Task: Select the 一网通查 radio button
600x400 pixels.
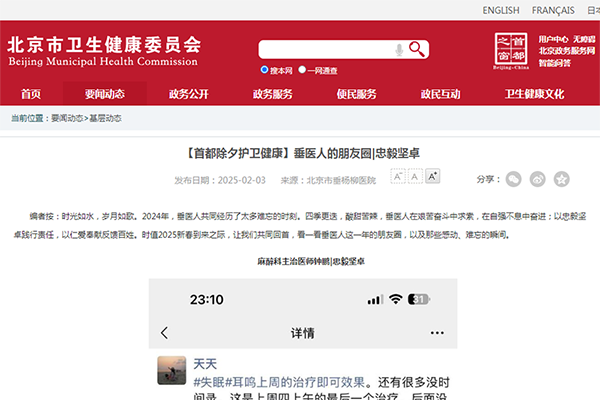Action: click(x=302, y=71)
